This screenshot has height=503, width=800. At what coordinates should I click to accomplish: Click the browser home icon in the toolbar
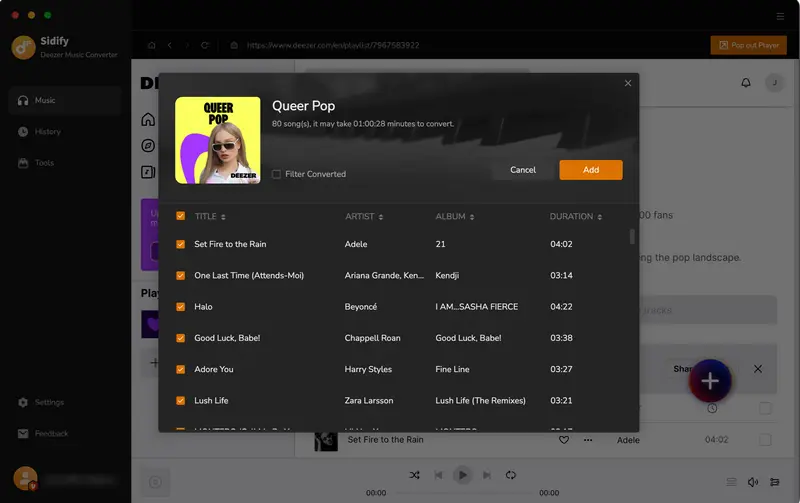pos(152,45)
